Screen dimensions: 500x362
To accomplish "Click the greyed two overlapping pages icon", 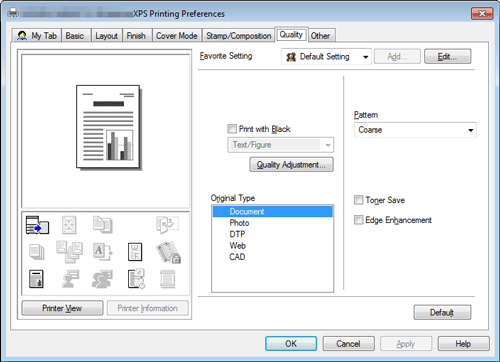I will tap(102, 225).
